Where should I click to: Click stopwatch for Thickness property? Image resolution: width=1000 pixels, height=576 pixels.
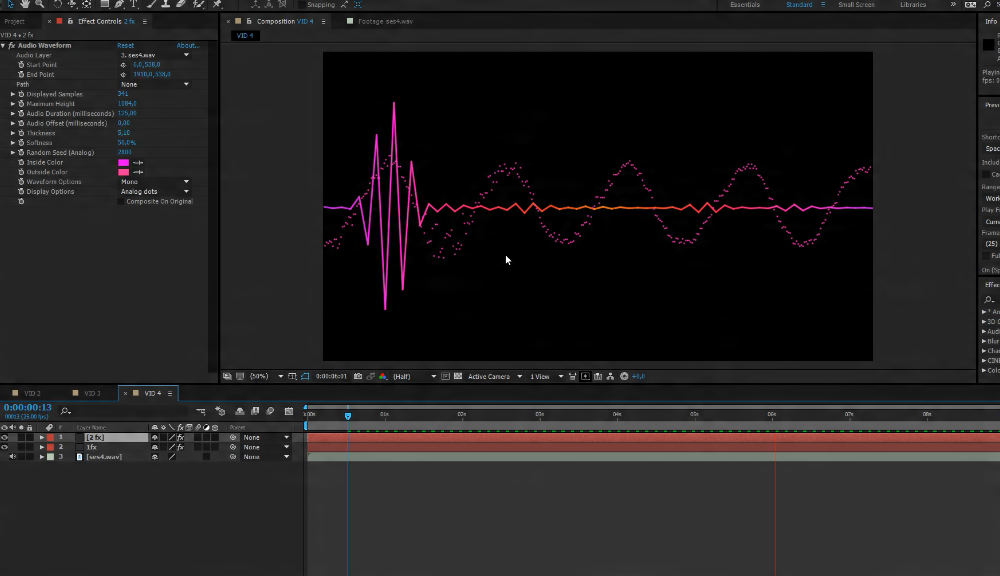(21, 133)
